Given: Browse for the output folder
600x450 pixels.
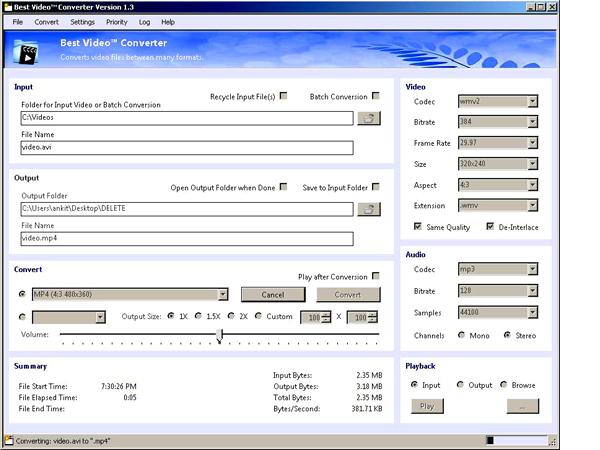Looking at the screenshot, I should pyautogui.click(x=369, y=209).
